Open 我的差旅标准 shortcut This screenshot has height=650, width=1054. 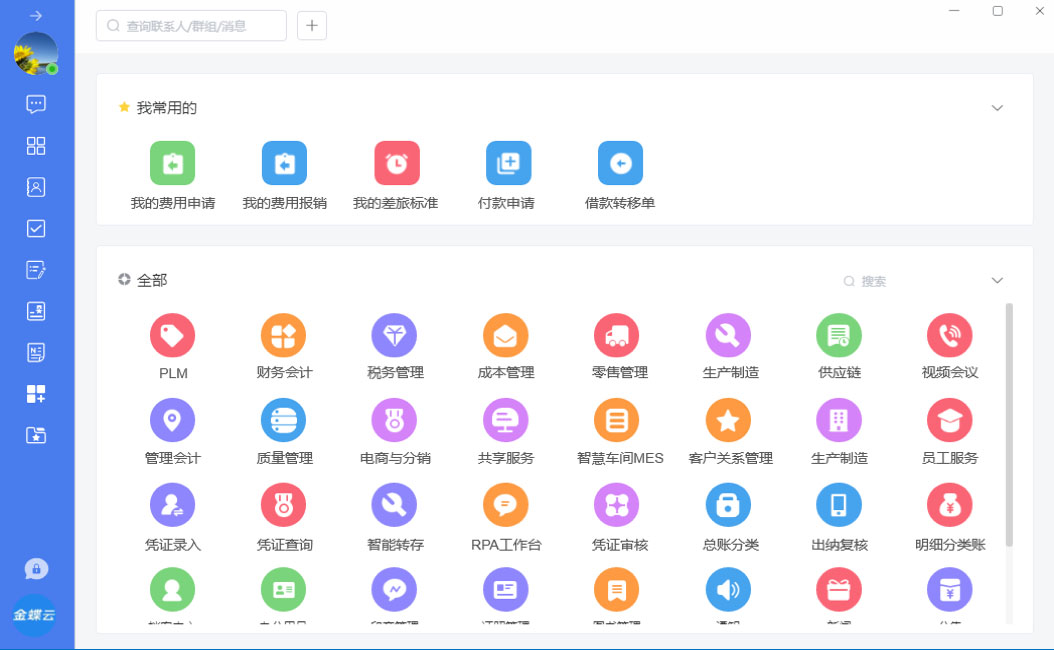click(396, 164)
